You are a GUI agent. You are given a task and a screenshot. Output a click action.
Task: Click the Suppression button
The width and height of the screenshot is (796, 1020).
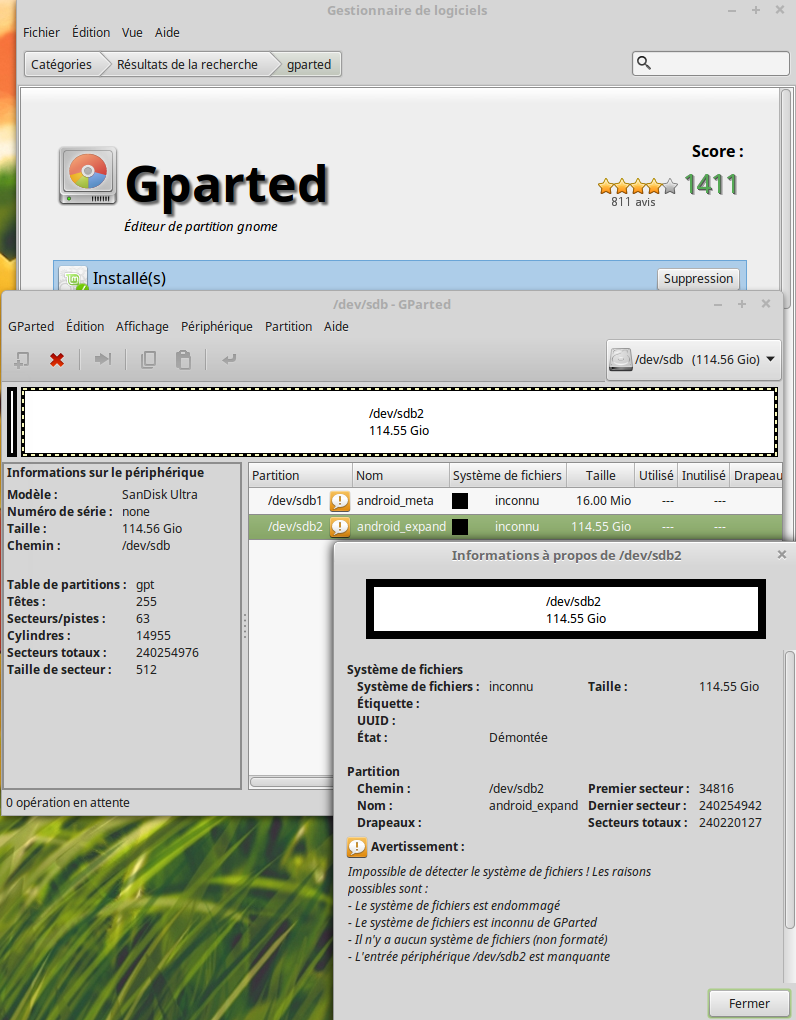point(698,278)
